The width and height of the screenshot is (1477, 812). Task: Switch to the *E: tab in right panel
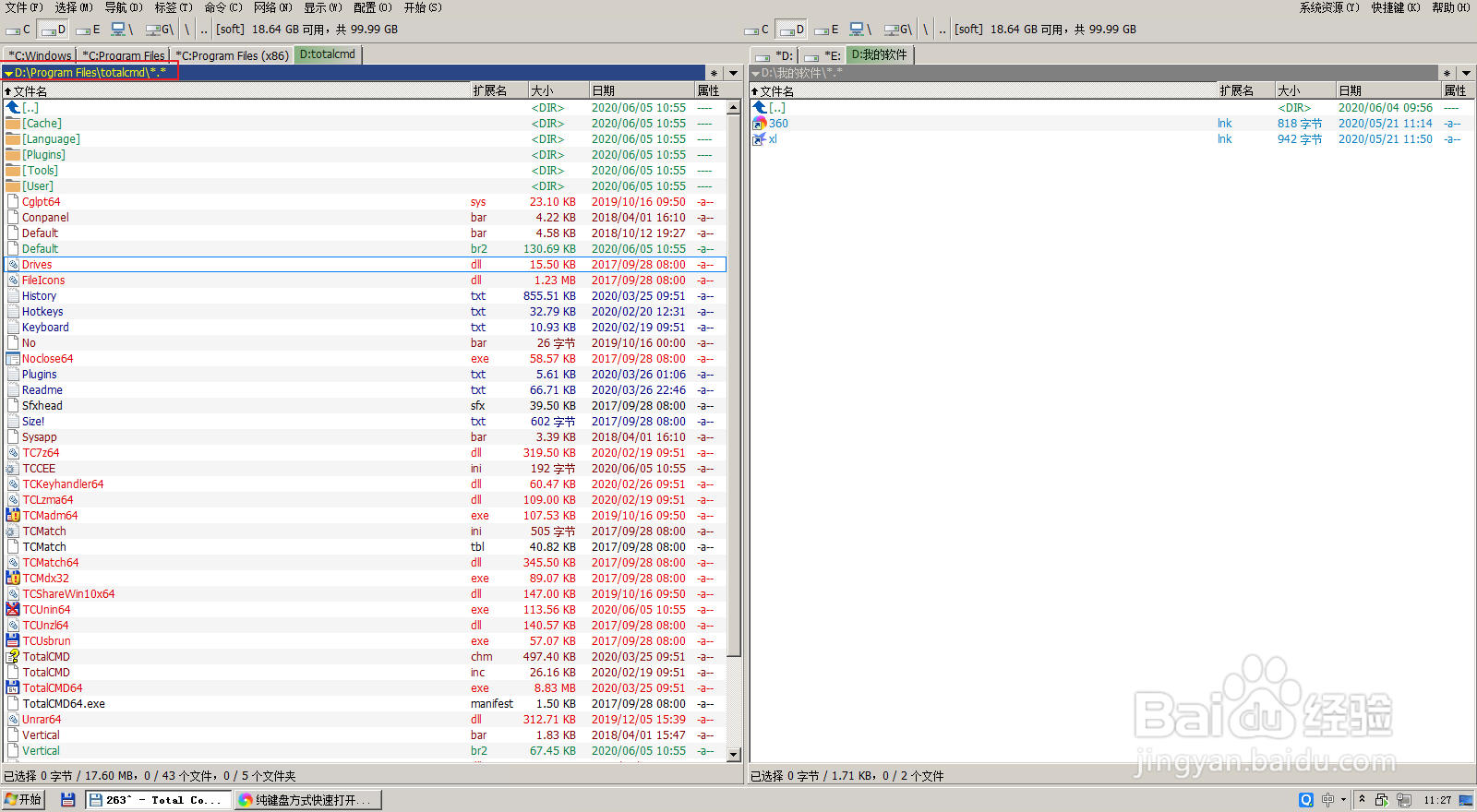click(x=822, y=55)
